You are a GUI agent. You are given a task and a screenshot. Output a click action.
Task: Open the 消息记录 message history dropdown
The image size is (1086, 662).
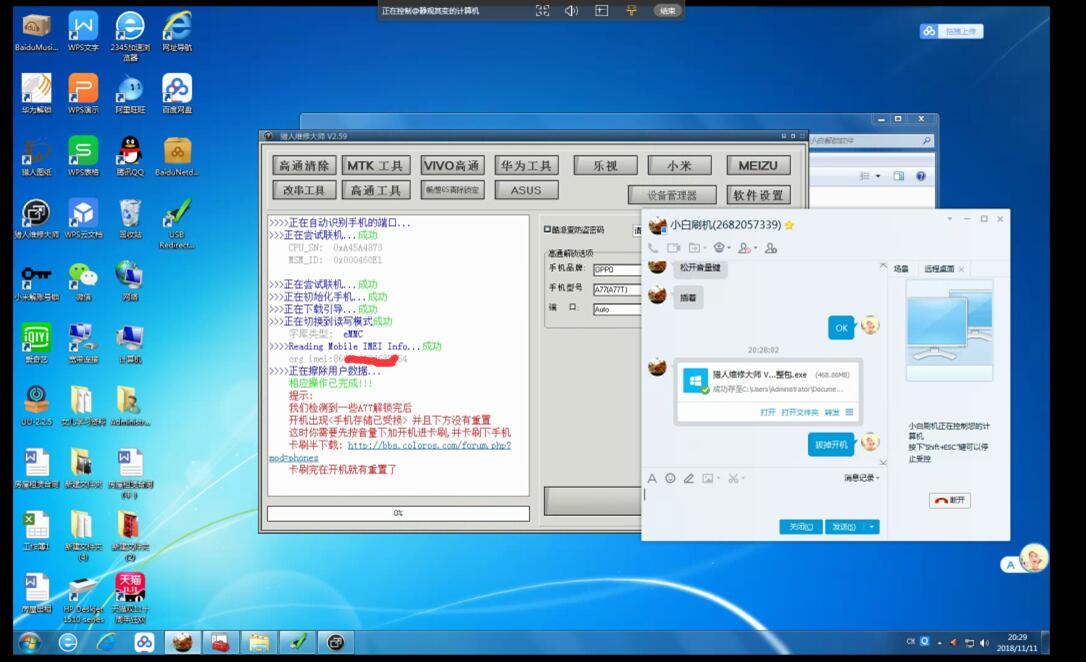coord(862,478)
